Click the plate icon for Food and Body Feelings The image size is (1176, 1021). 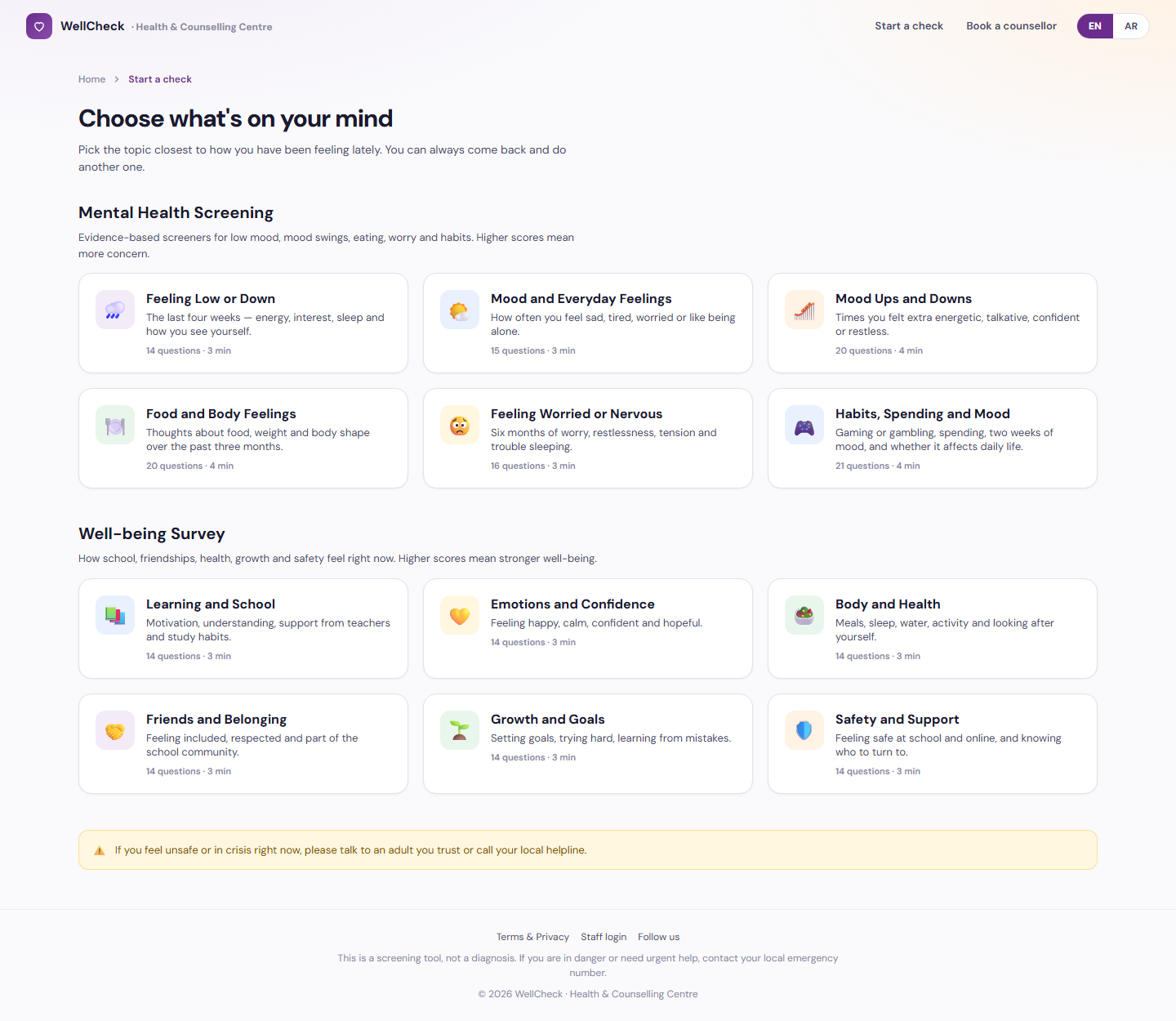click(x=115, y=425)
